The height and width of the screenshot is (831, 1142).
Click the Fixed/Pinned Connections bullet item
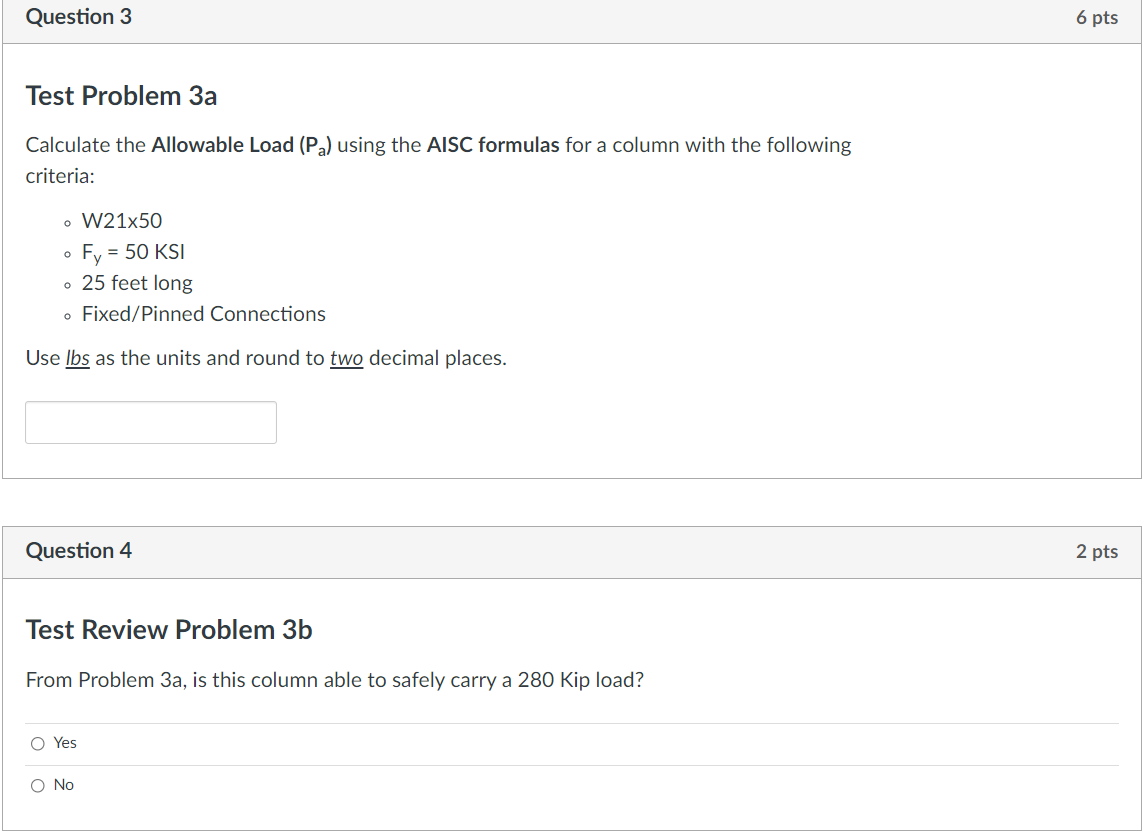point(203,314)
